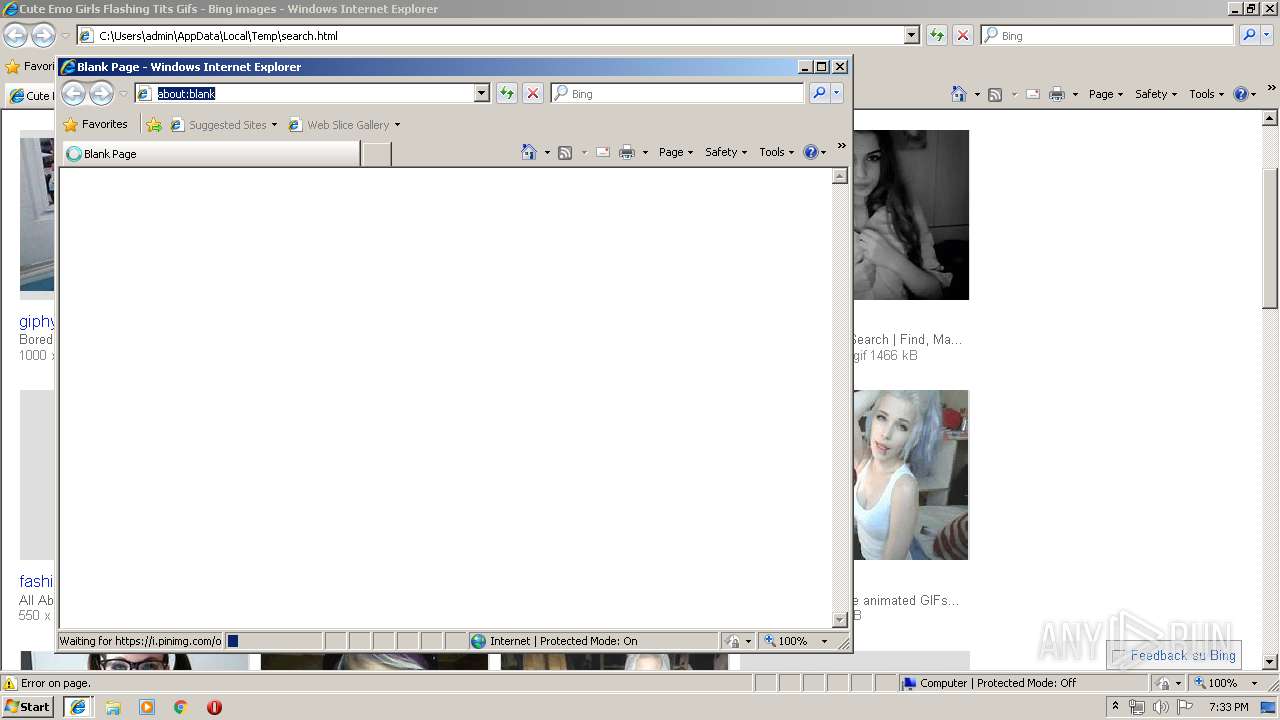
Task: Expand search provider dropdown in Blank Page window
Action: click(837, 93)
